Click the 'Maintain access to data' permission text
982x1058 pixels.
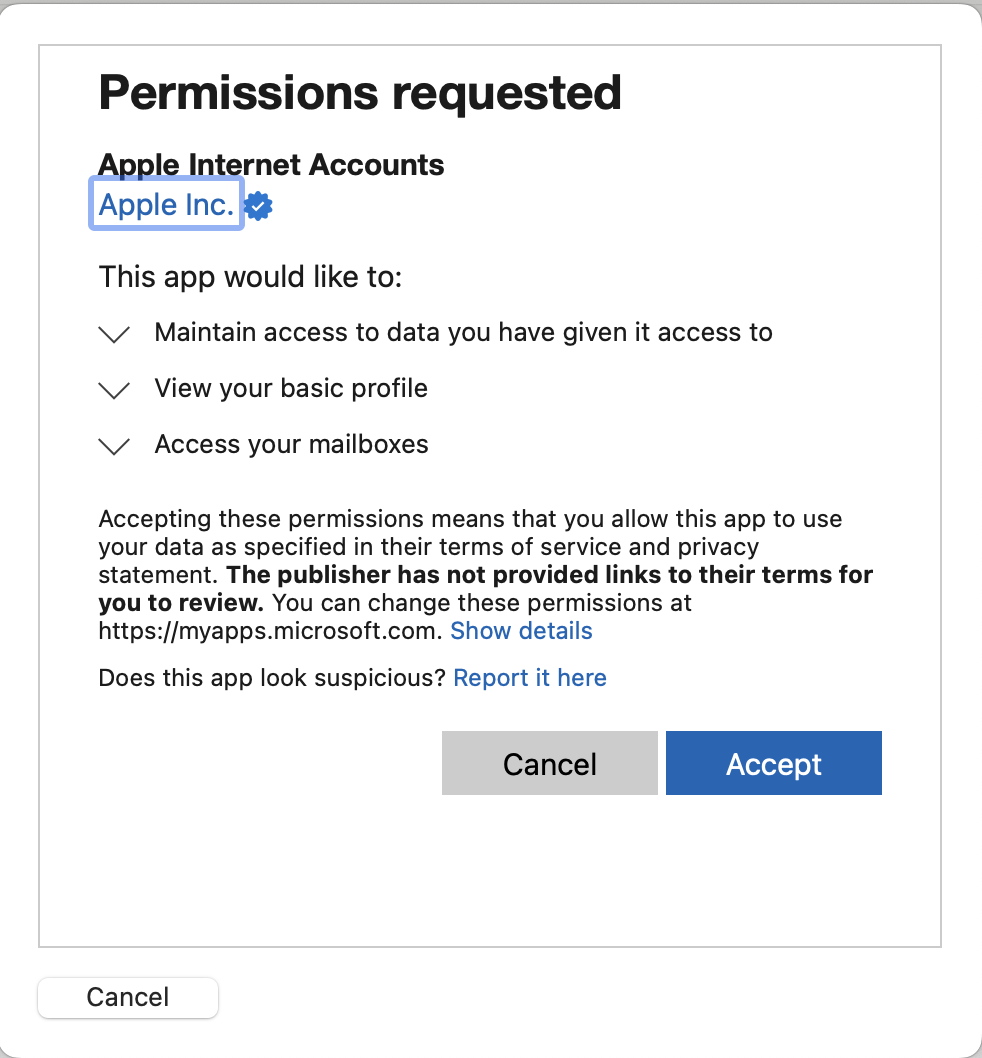point(463,332)
